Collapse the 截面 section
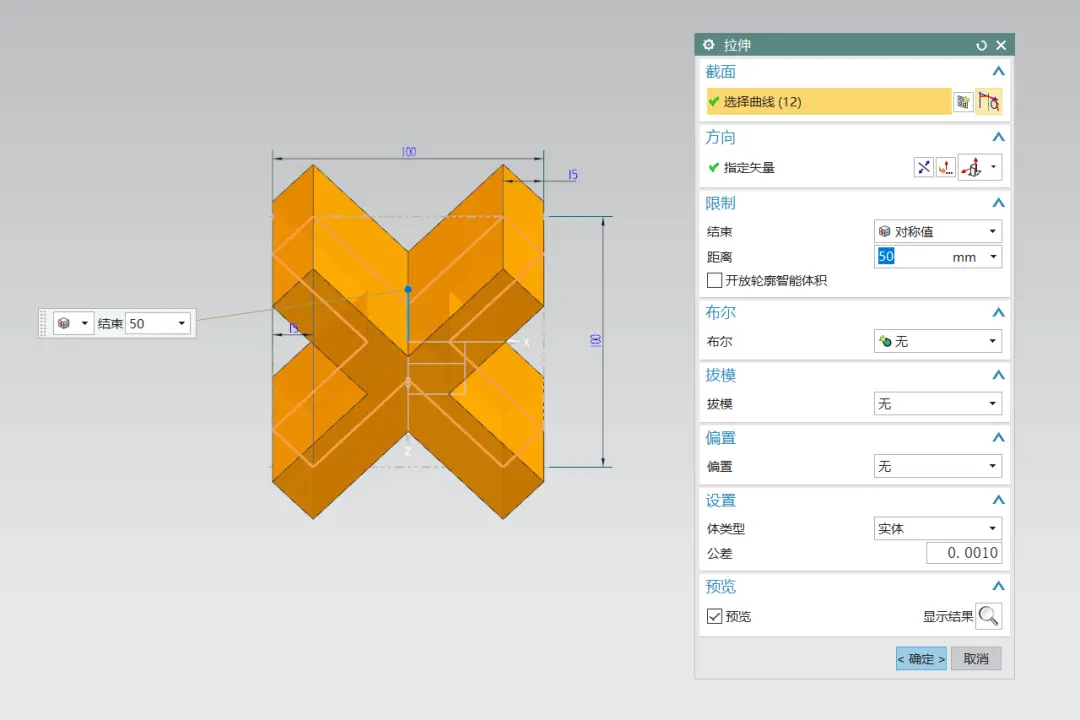1080x720 pixels. click(x=998, y=72)
